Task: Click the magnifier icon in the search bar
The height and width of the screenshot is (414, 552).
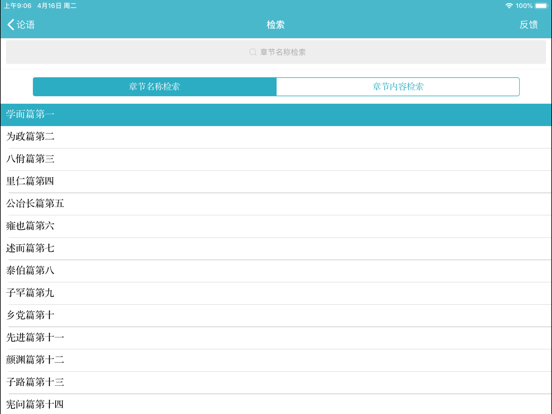Action: (x=252, y=52)
